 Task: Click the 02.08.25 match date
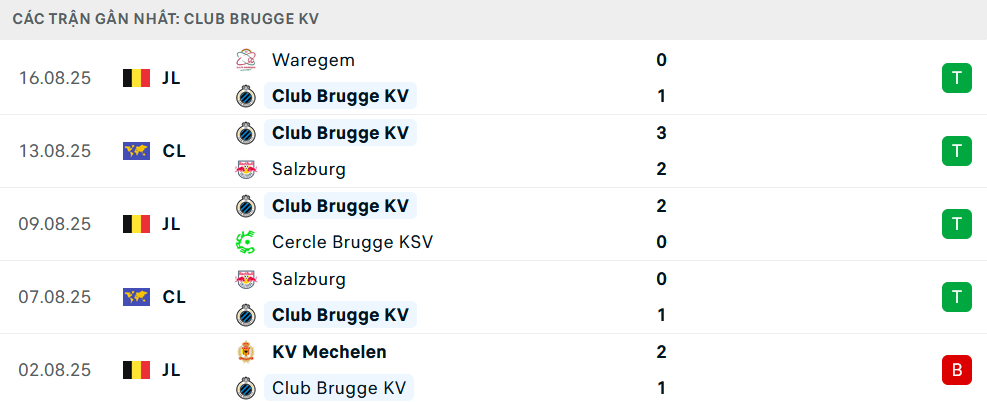click(x=55, y=370)
